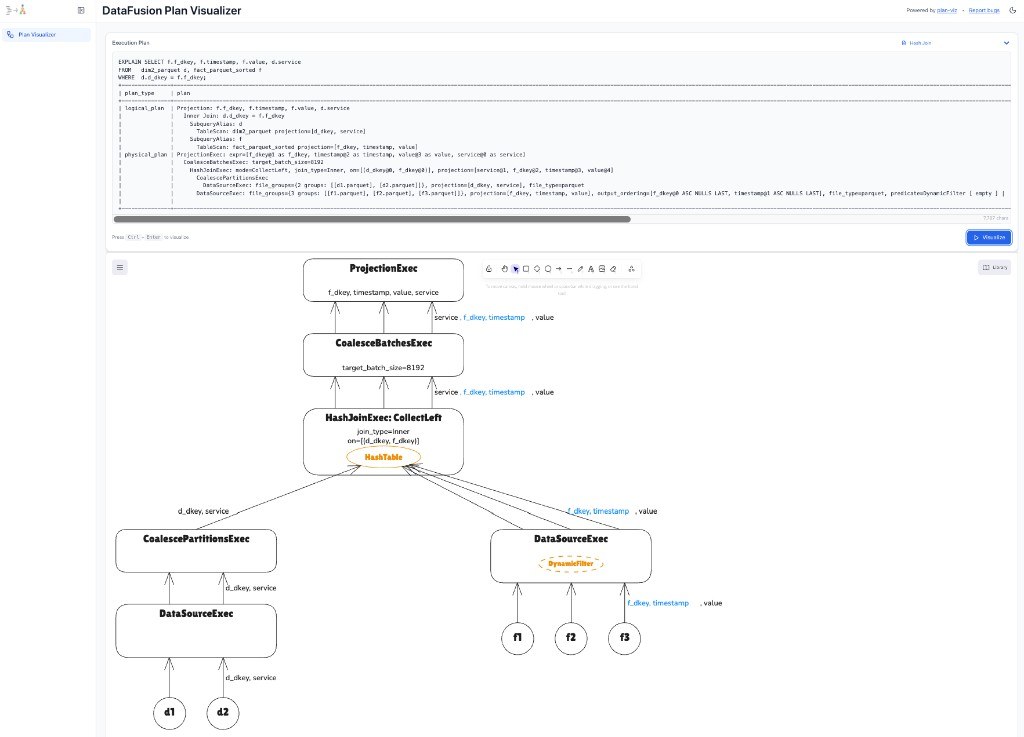Click 'd_dkey, service' label above CoalescePartitionsExec

(x=203, y=511)
